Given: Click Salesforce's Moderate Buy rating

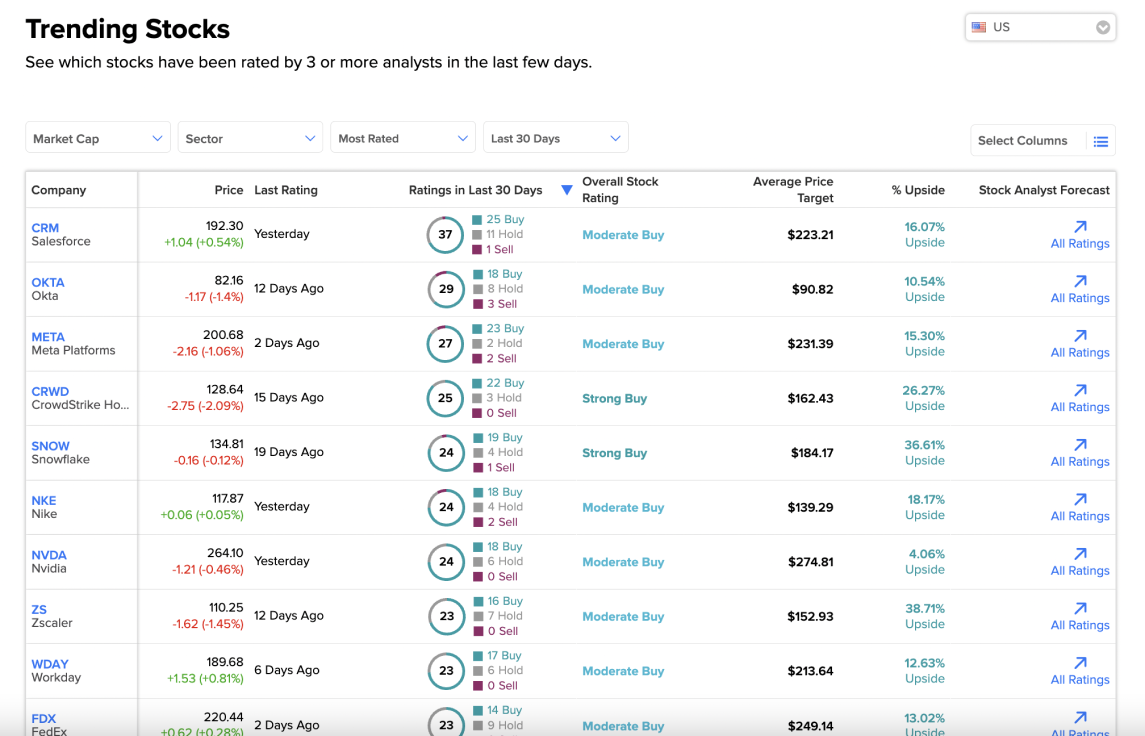Looking at the screenshot, I should pos(623,235).
